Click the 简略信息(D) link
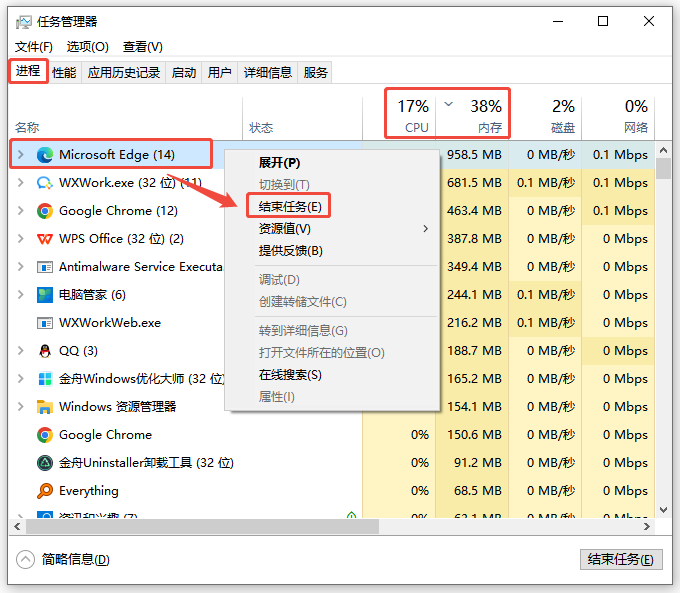 point(75,560)
